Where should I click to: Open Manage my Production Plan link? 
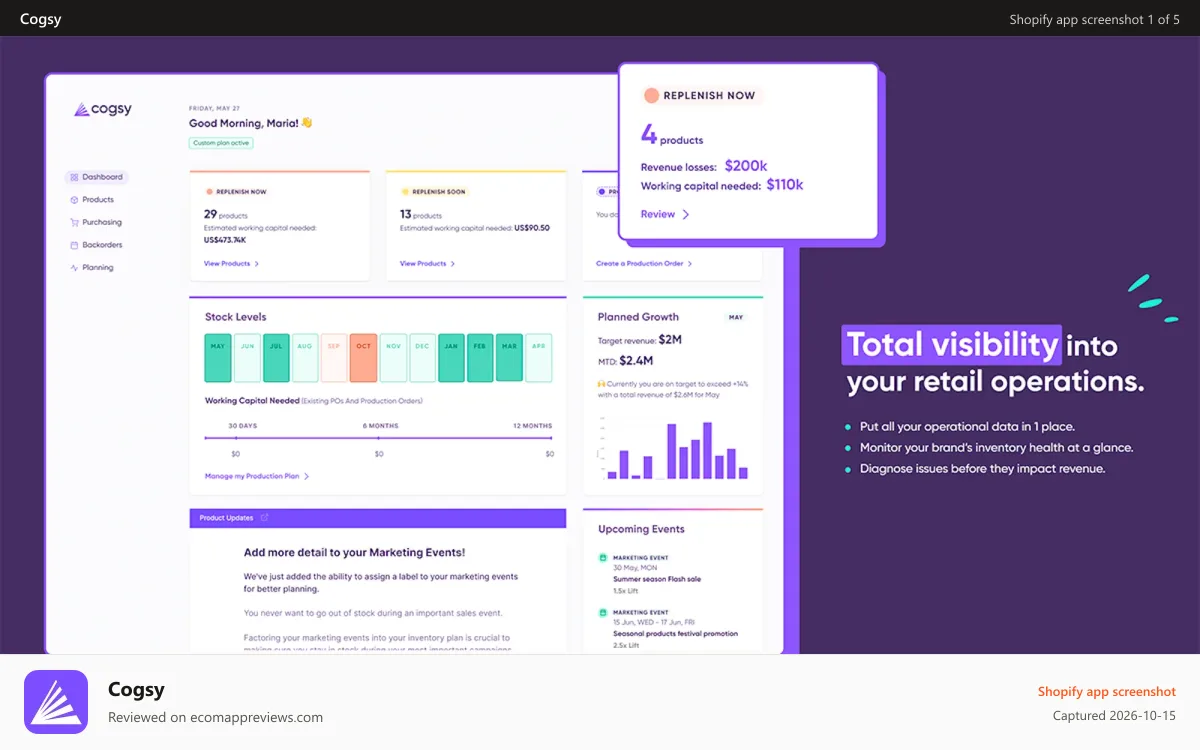pos(257,476)
